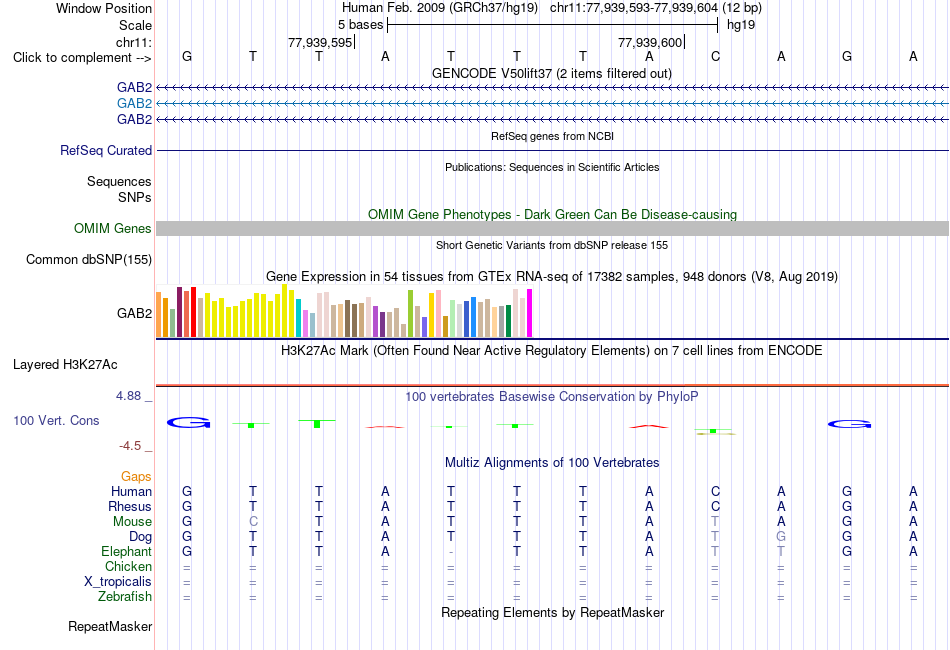Click the '100 Vert. Cons' track label

[x=56, y=420]
